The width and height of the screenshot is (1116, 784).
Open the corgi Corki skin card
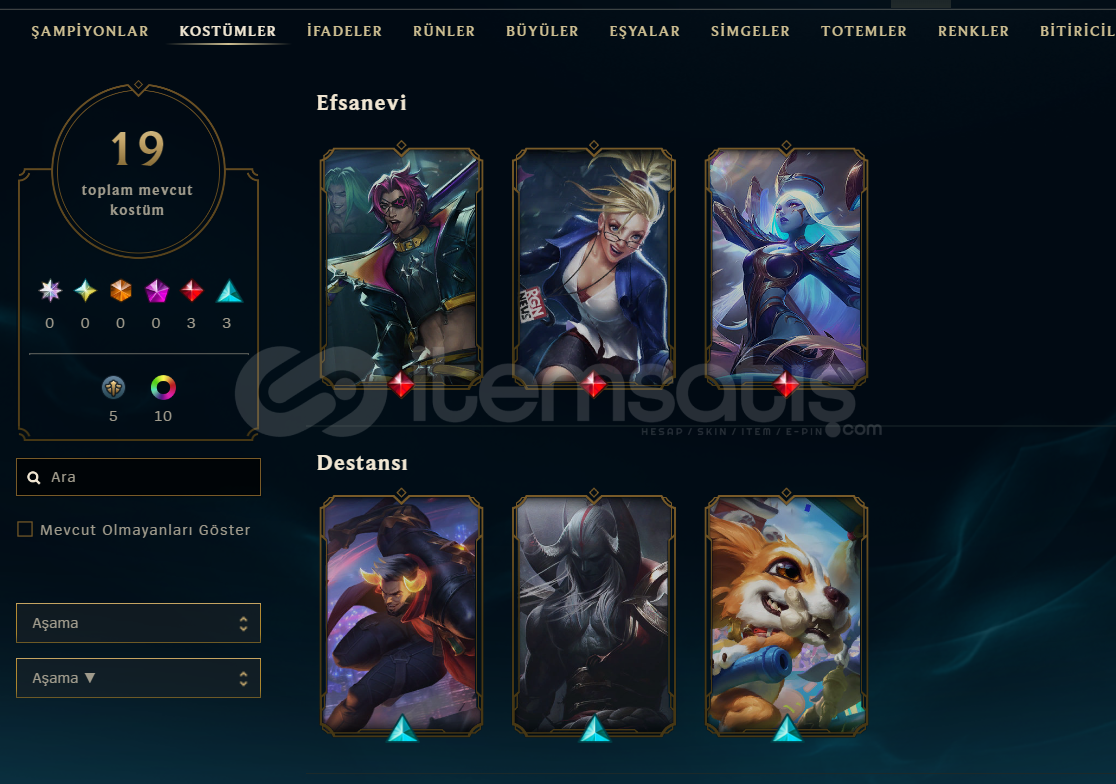pos(786,614)
